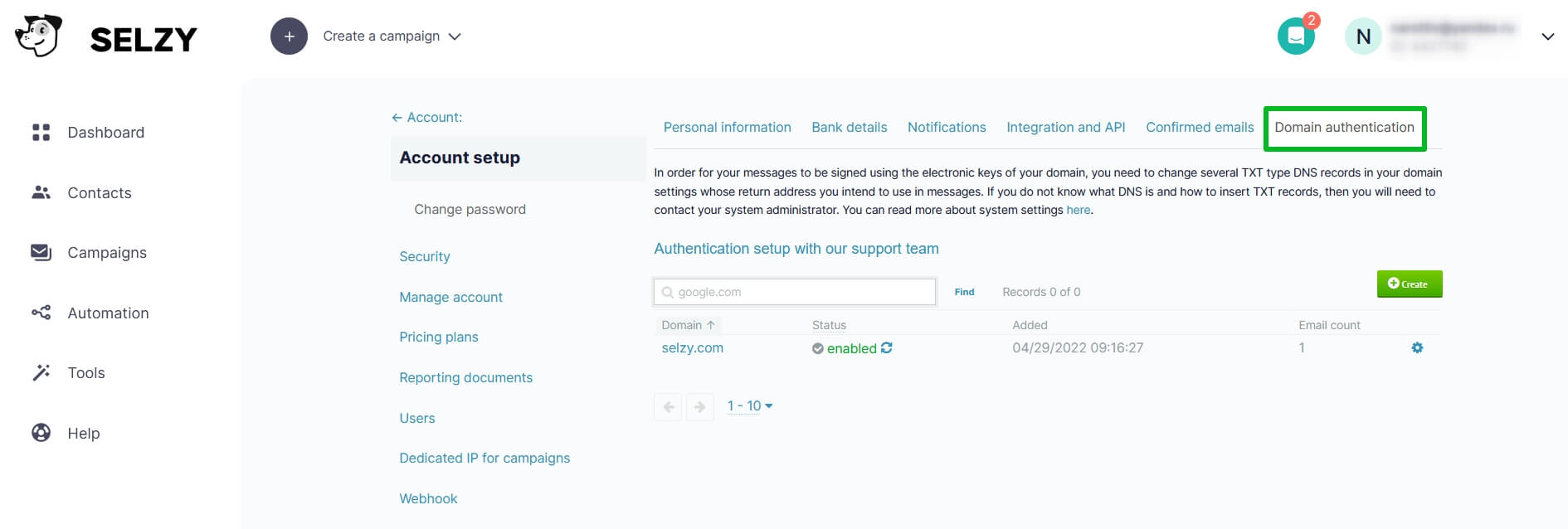Switch to Bank details tab

(850, 128)
